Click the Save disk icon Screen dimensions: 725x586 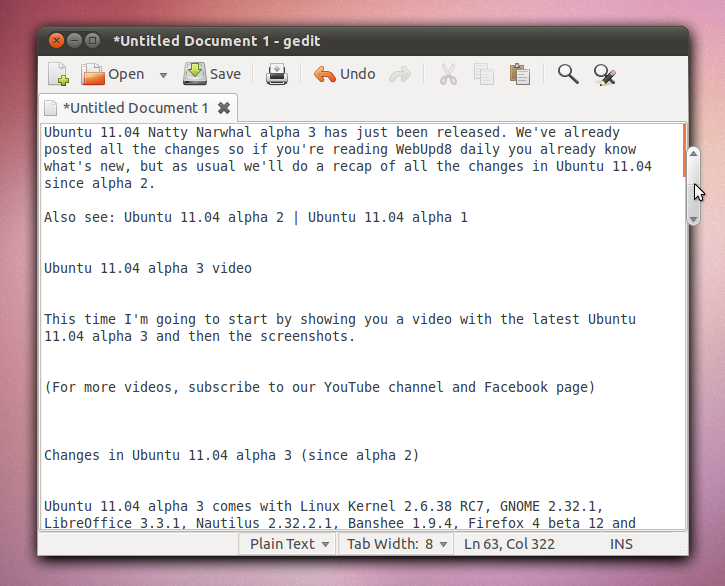coord(195,74)
